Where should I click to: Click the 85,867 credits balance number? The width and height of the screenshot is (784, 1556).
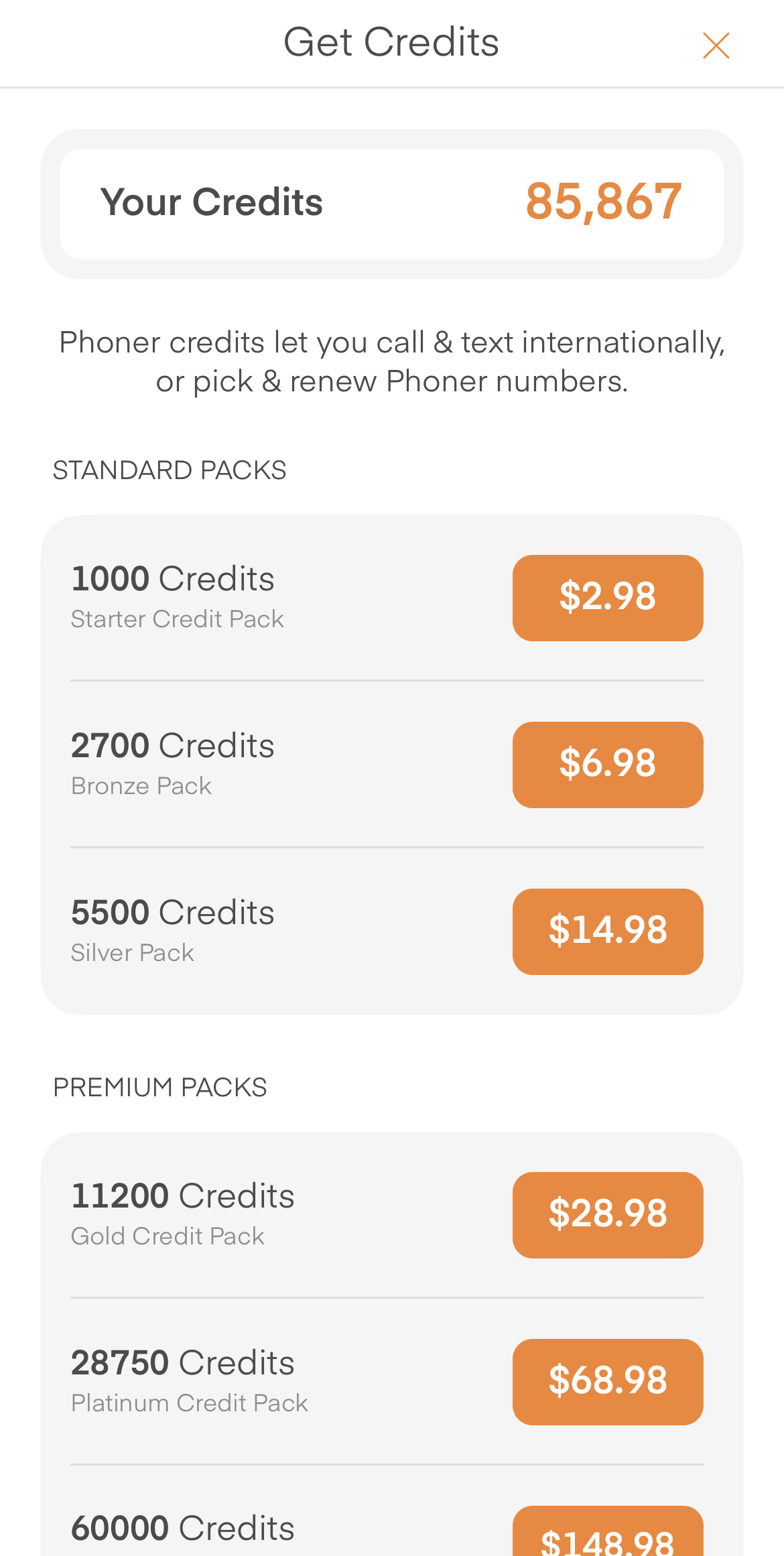603,202
